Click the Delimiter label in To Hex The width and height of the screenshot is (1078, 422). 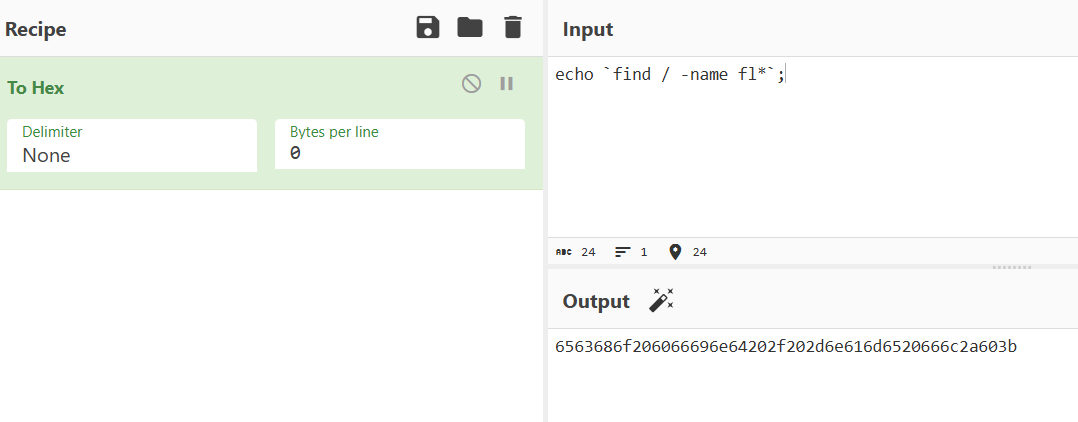[x=52, y=132]
